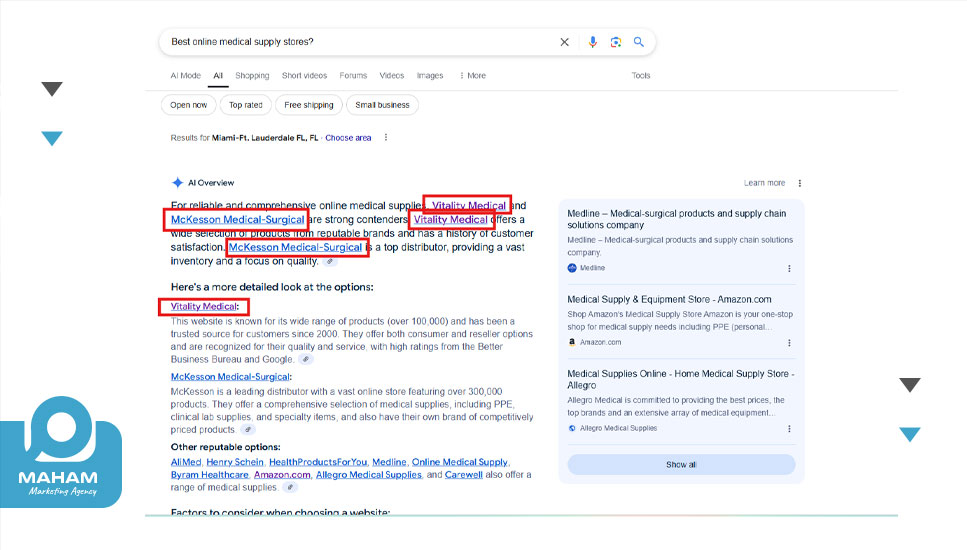Apply the Top rated filter chip
The image size is (967, 550).
click(x=245, y=105)
